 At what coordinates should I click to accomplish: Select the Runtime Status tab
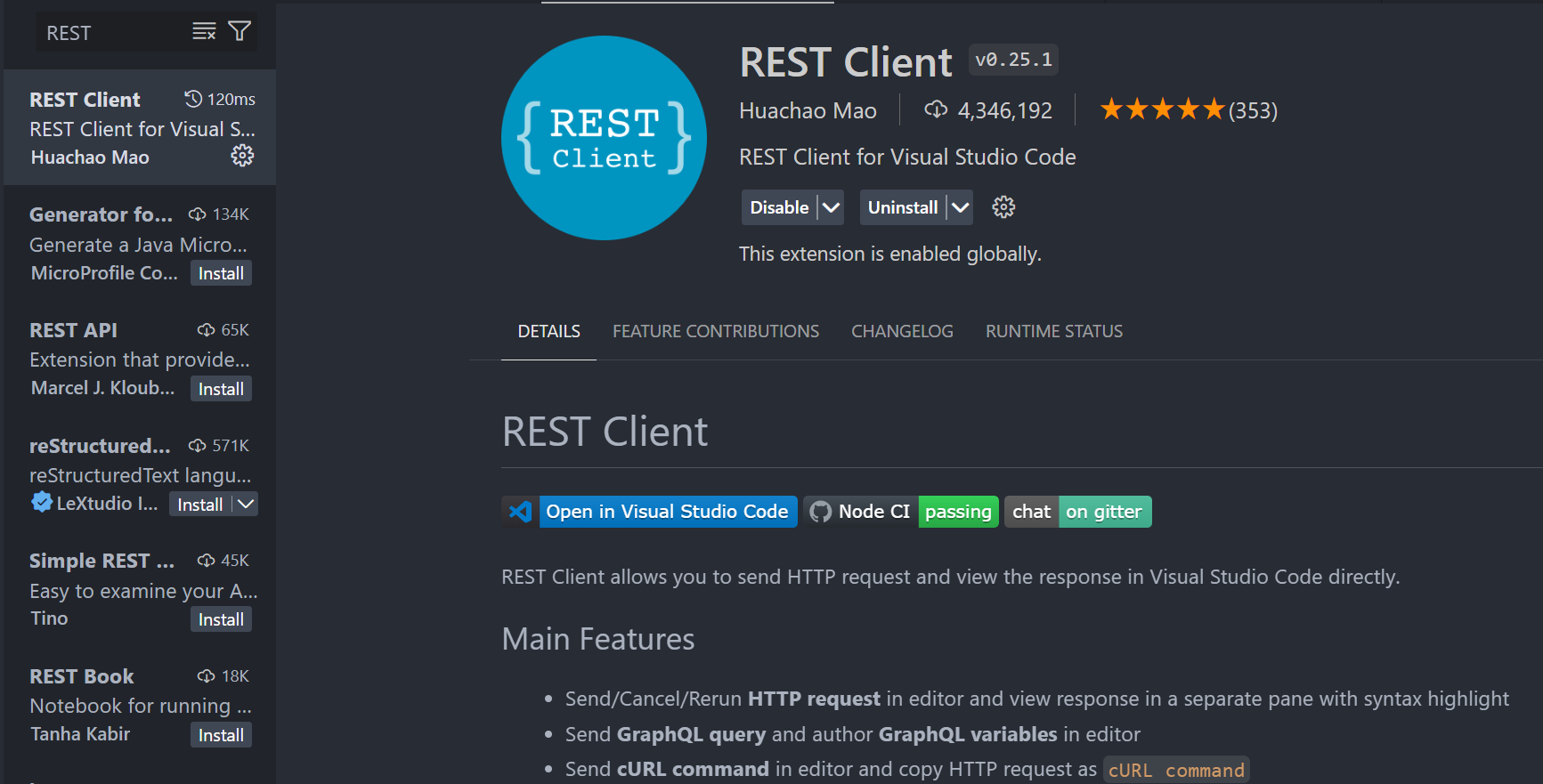tap(1053, 331)
